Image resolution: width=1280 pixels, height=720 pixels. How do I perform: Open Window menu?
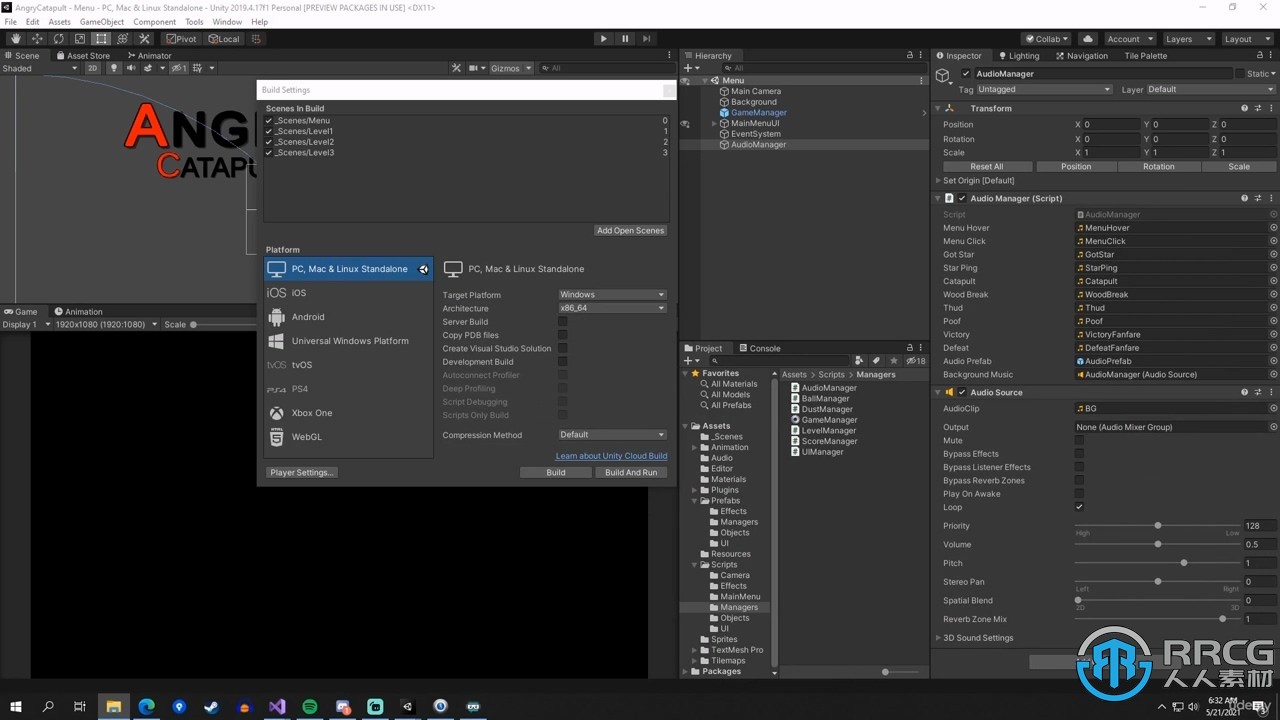227,21
